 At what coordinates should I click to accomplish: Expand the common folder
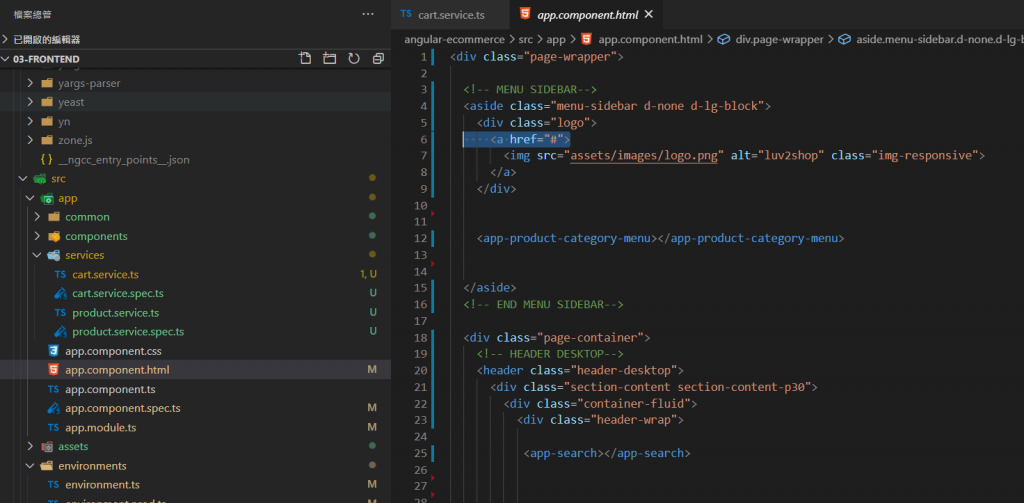(87, 217)
